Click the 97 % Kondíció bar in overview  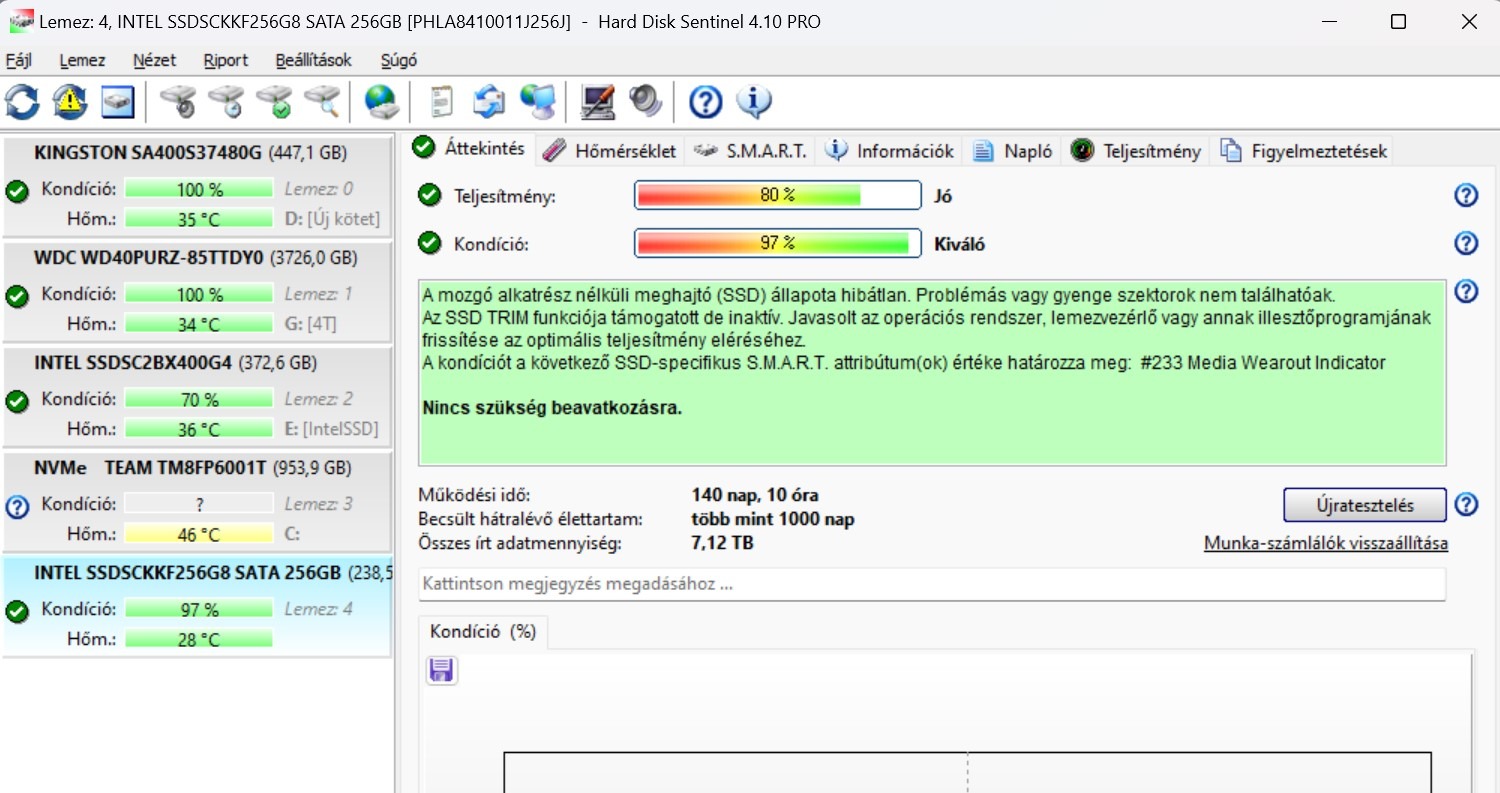click(777, 243)
